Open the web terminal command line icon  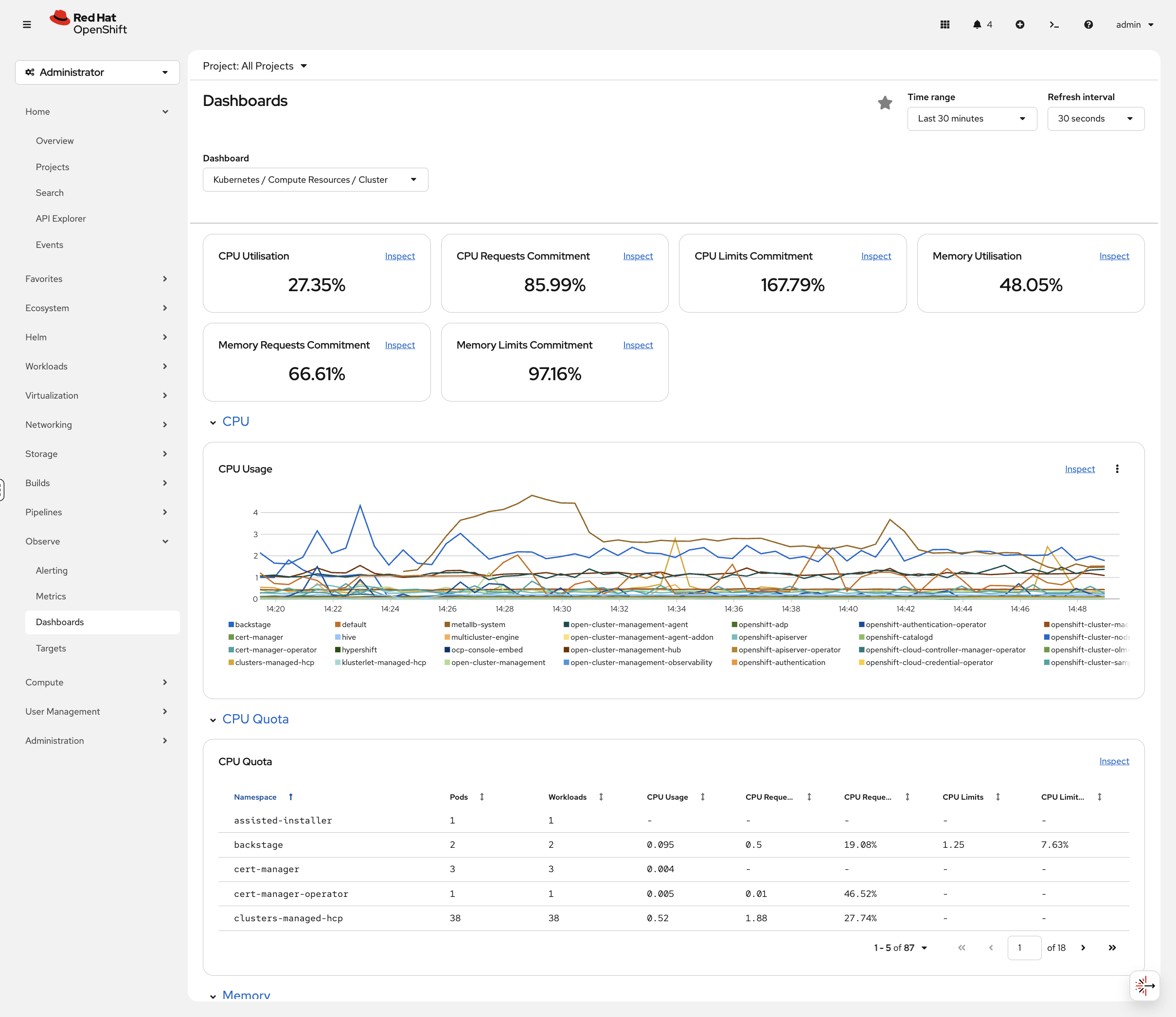[1054, 24]
